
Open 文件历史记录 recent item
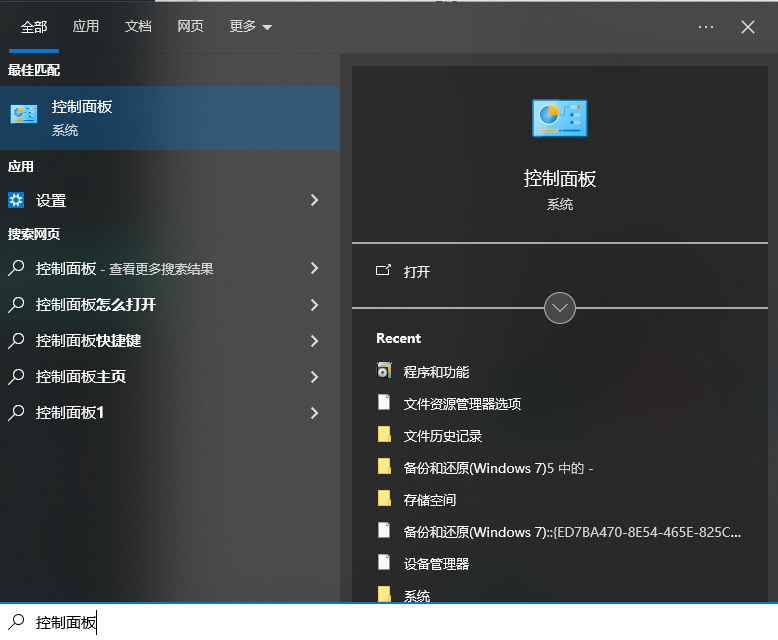[442, 436]
